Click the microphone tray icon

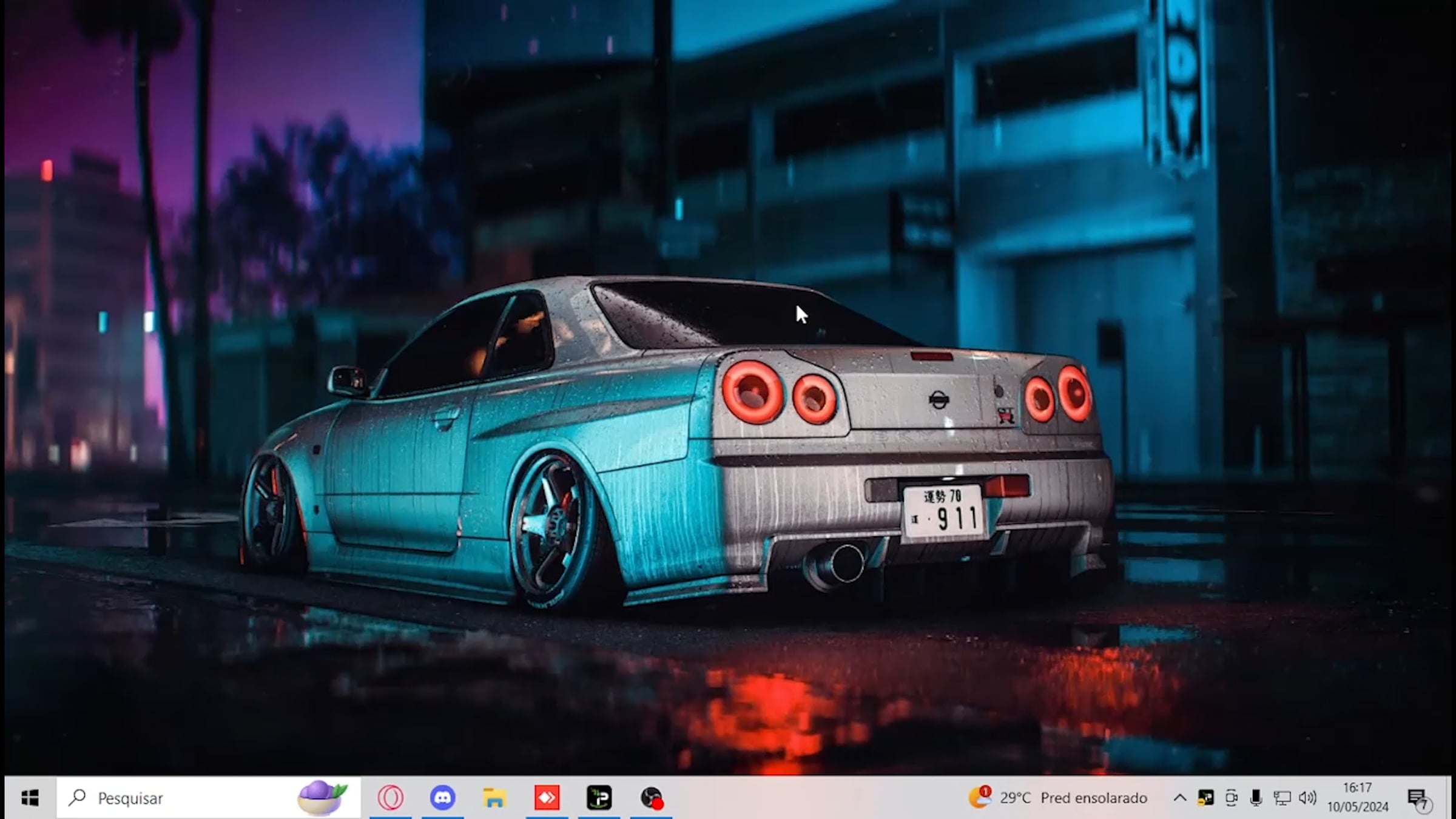tap(1256, 798)
